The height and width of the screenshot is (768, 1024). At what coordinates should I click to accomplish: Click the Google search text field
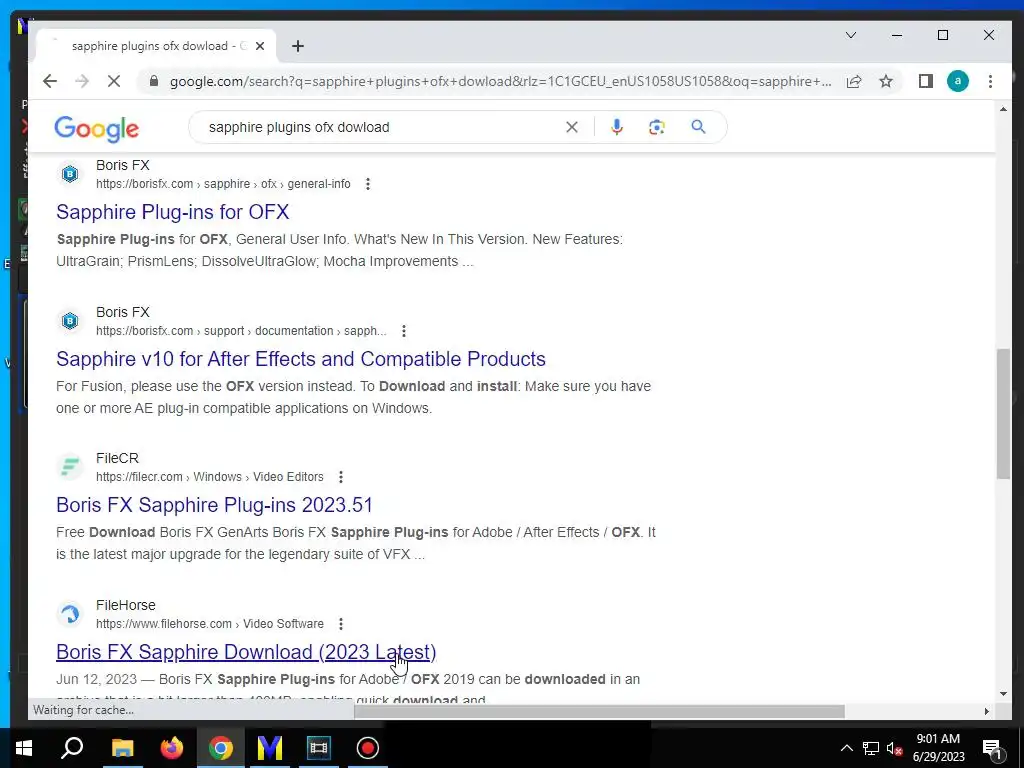coord(382,127)
